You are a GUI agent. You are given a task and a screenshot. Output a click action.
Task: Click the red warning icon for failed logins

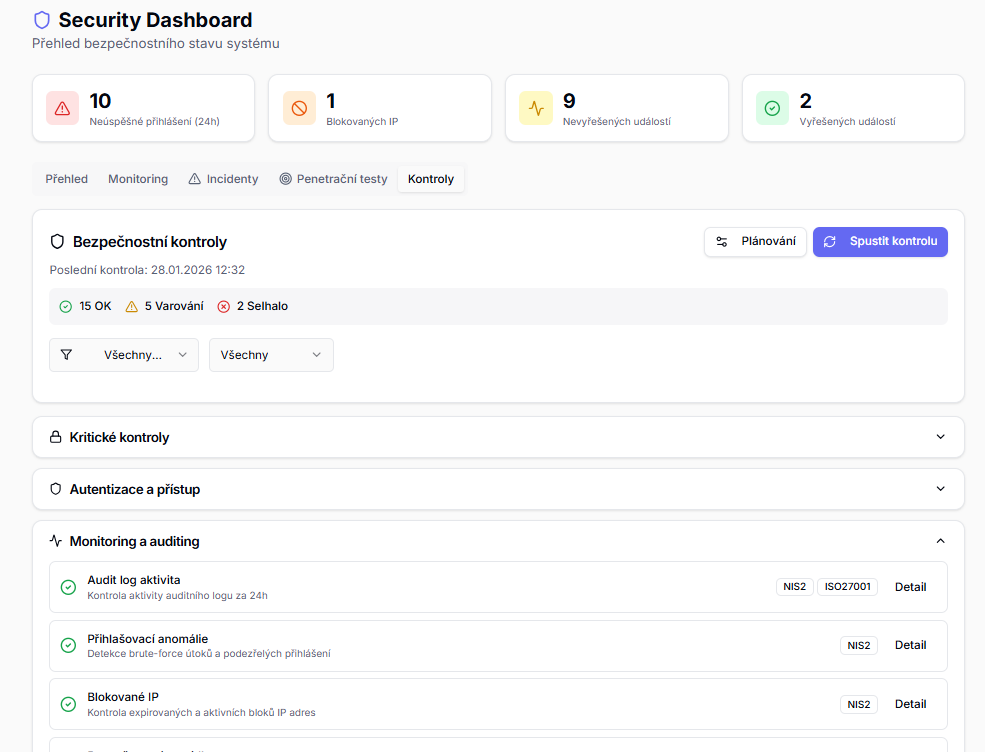click(x=62, y=109)
